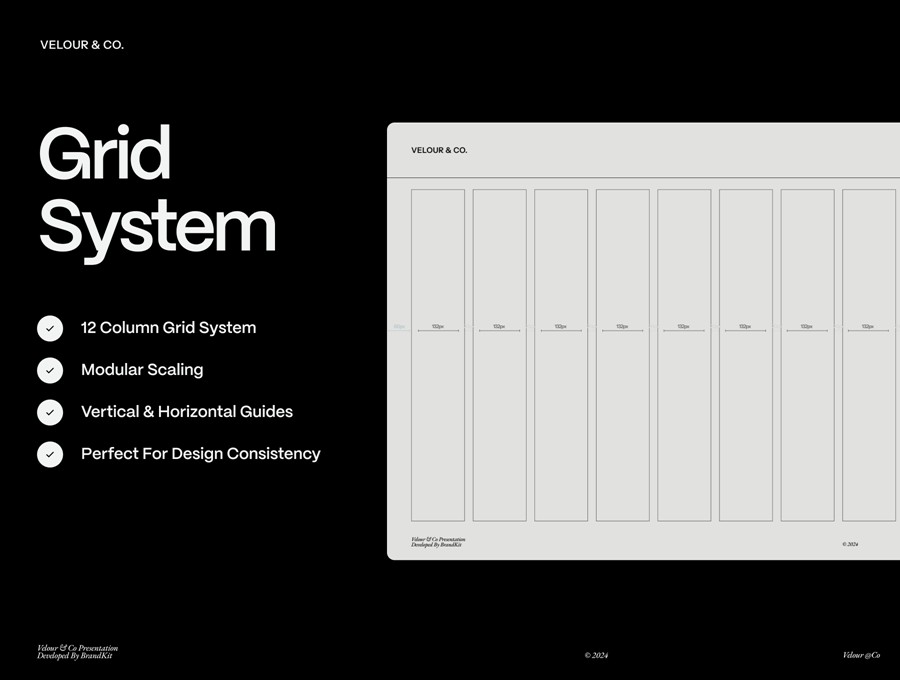Click the fourth grid column in the mockup
The width and height of the screenshot is (900, 680).
click(x=623, y=420)
